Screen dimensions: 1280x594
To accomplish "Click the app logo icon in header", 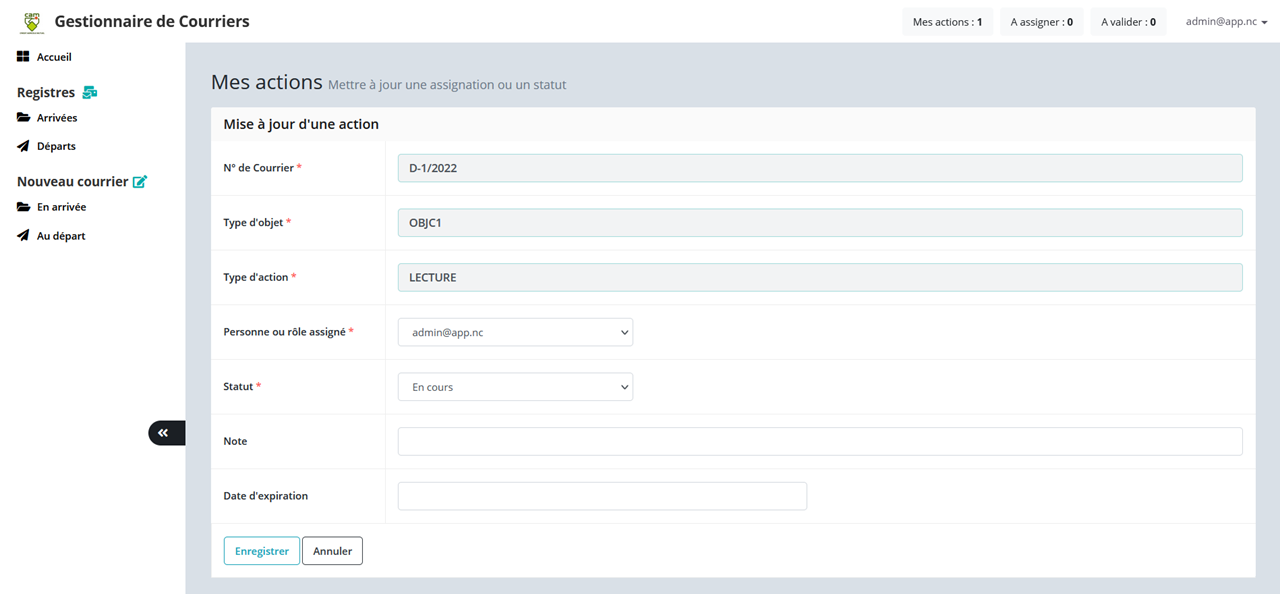I will (x=33, y=21).
